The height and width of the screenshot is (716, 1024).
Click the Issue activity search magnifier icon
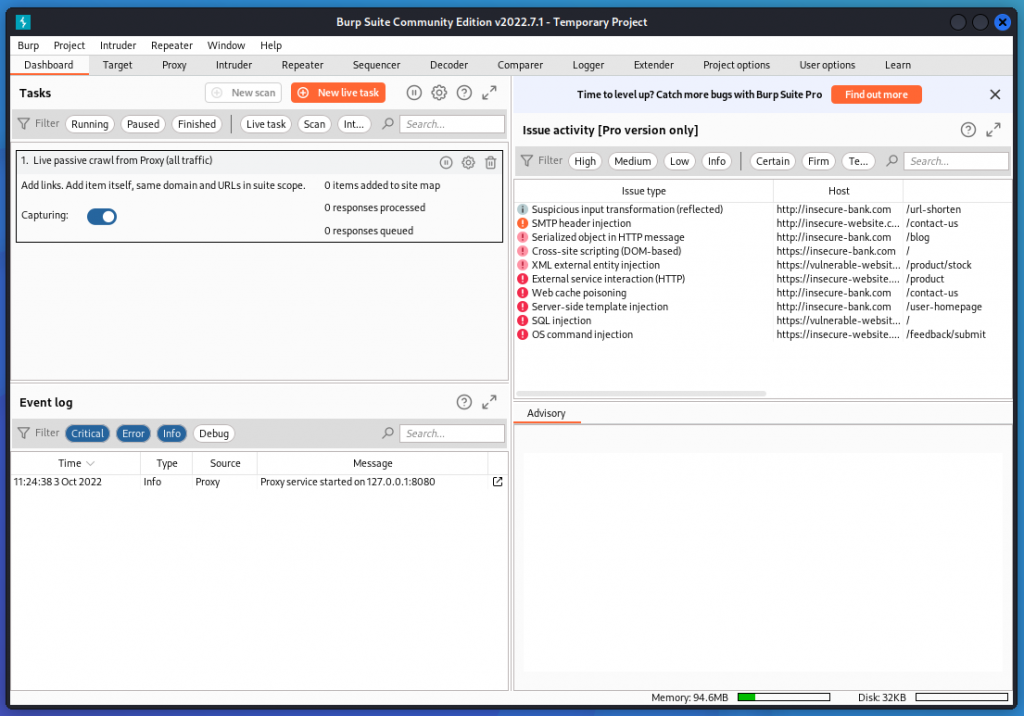coord(891,161)
